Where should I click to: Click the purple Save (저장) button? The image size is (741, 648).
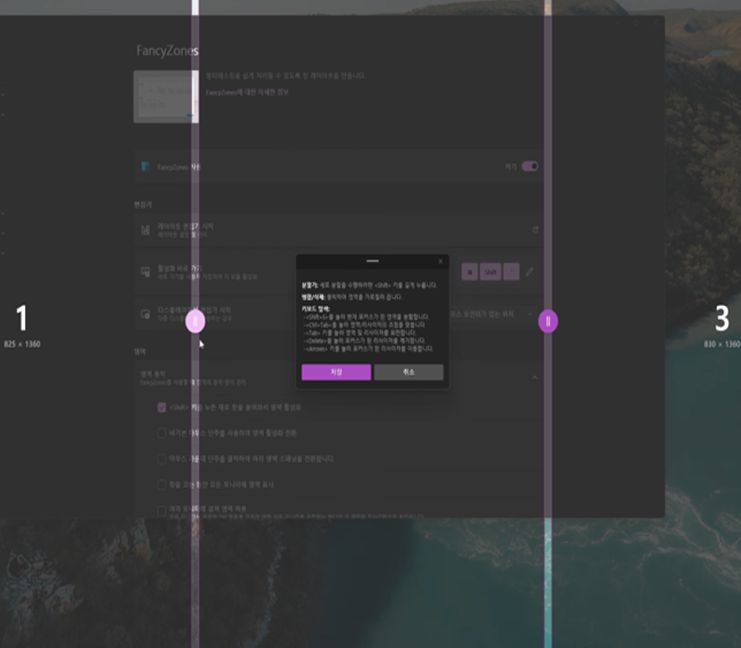pyautogui.click(x=336, y=372)
